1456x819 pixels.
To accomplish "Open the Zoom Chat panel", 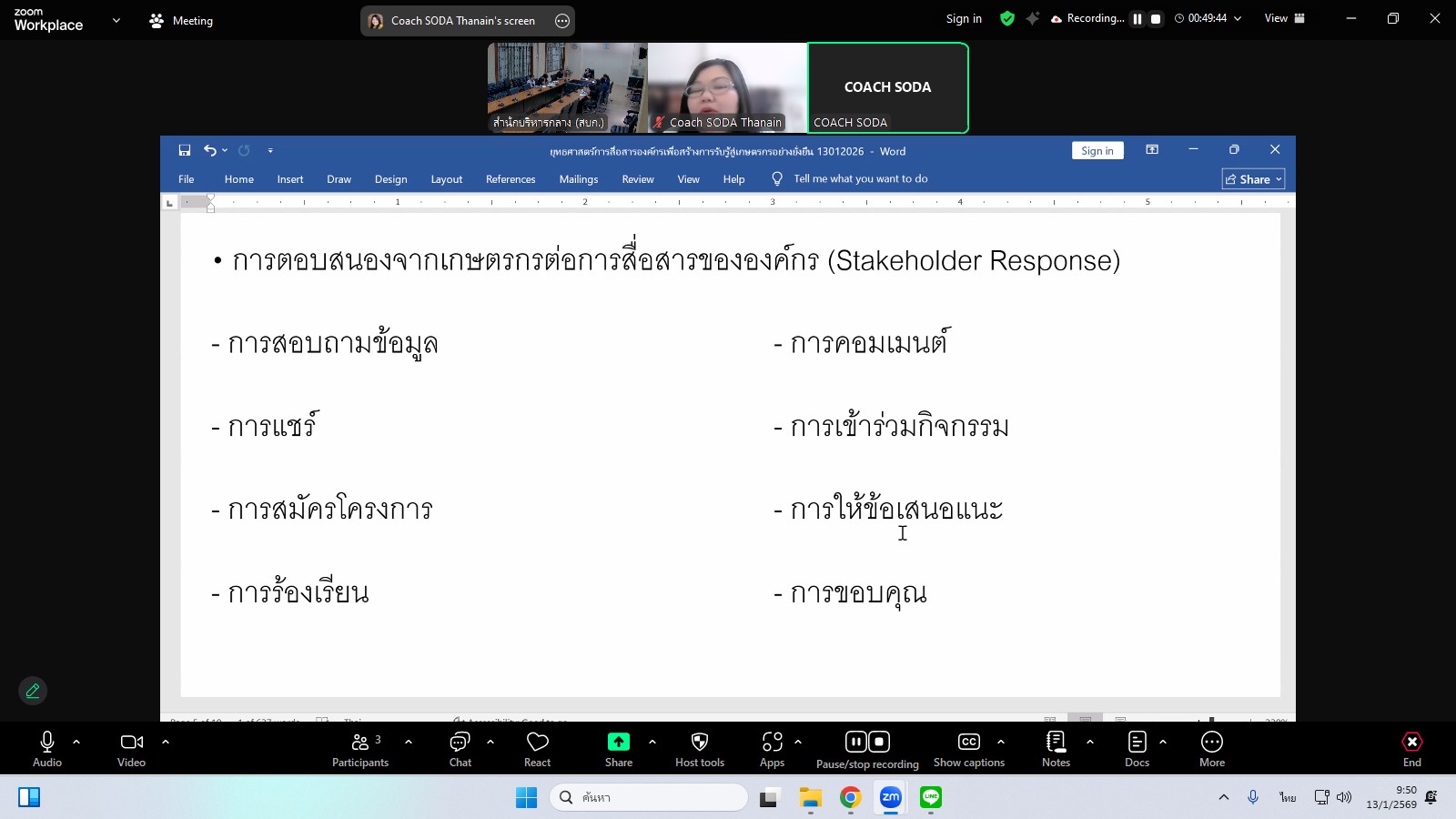I will pyautogui.click(x=460, y=747).
